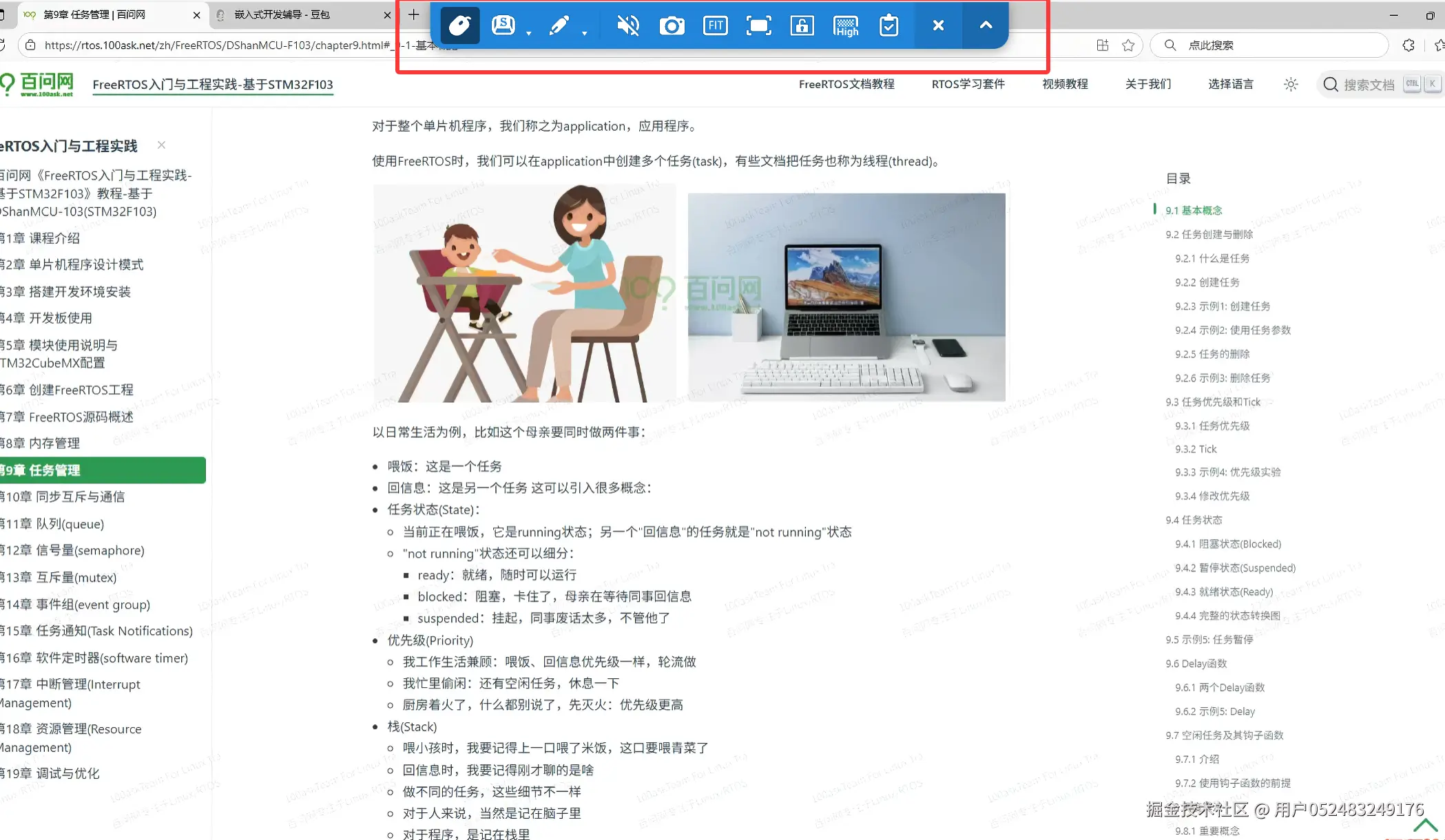
Task: Select the pencil annotation tool
Action: 559,26
